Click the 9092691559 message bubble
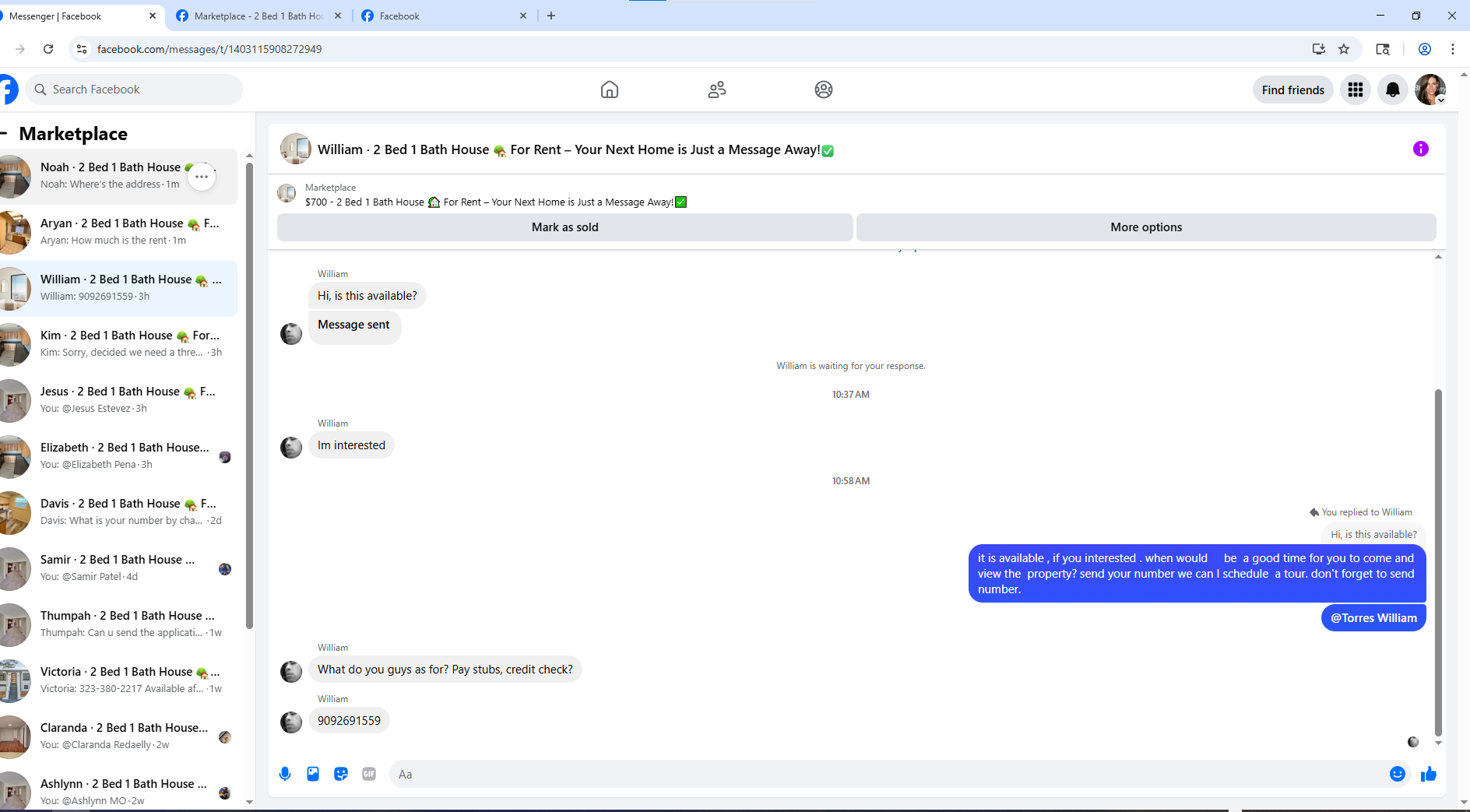 click(349, 721)
